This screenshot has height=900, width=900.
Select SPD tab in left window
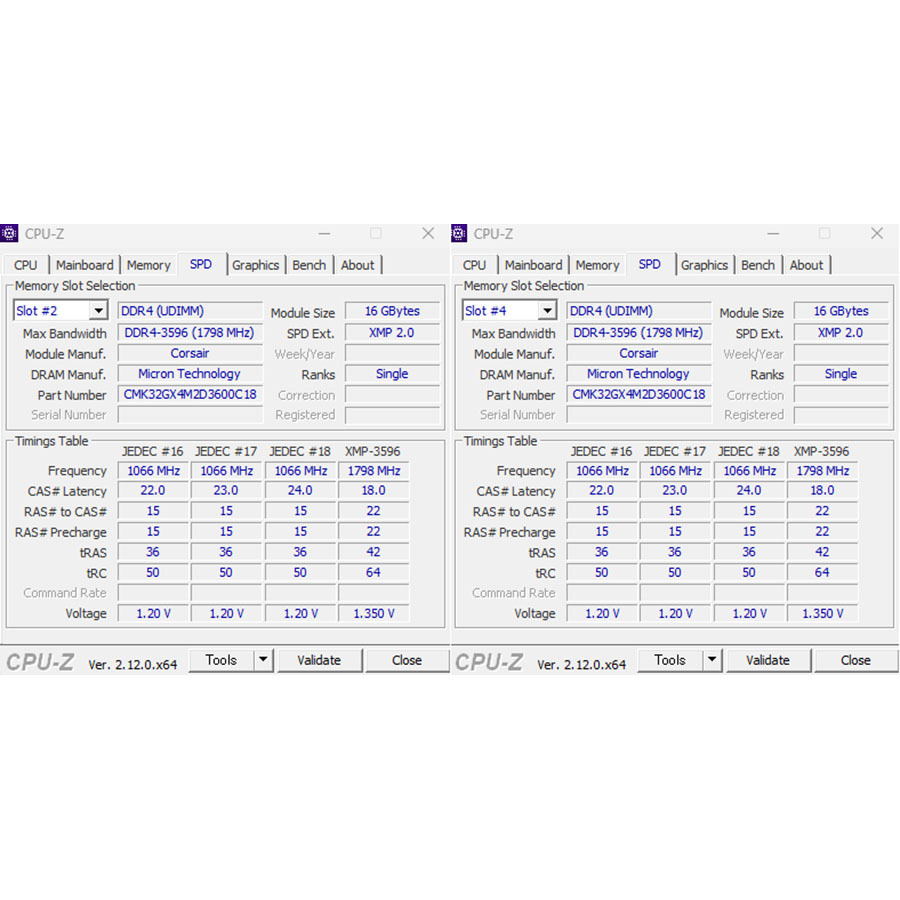[201, 264]
